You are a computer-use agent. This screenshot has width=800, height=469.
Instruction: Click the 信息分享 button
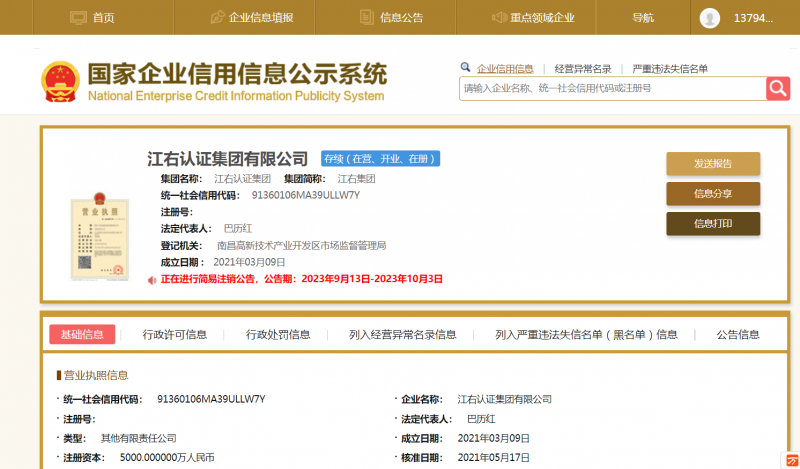(713, 194)
